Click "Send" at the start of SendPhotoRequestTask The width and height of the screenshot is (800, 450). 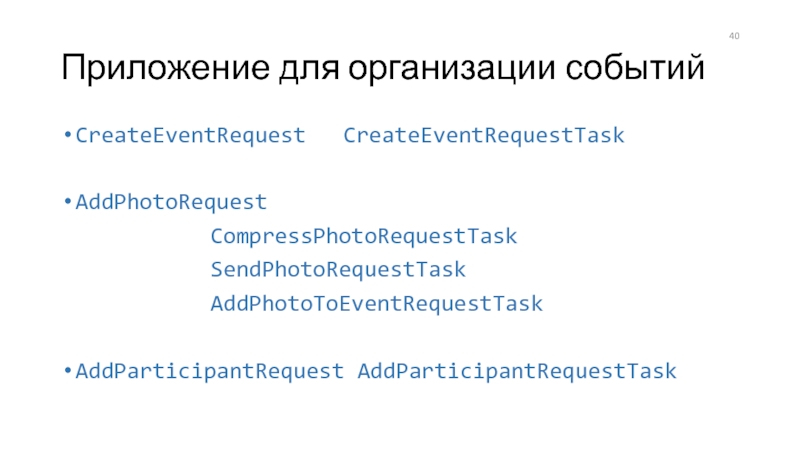pyautogui.click(x=236, y=269)
